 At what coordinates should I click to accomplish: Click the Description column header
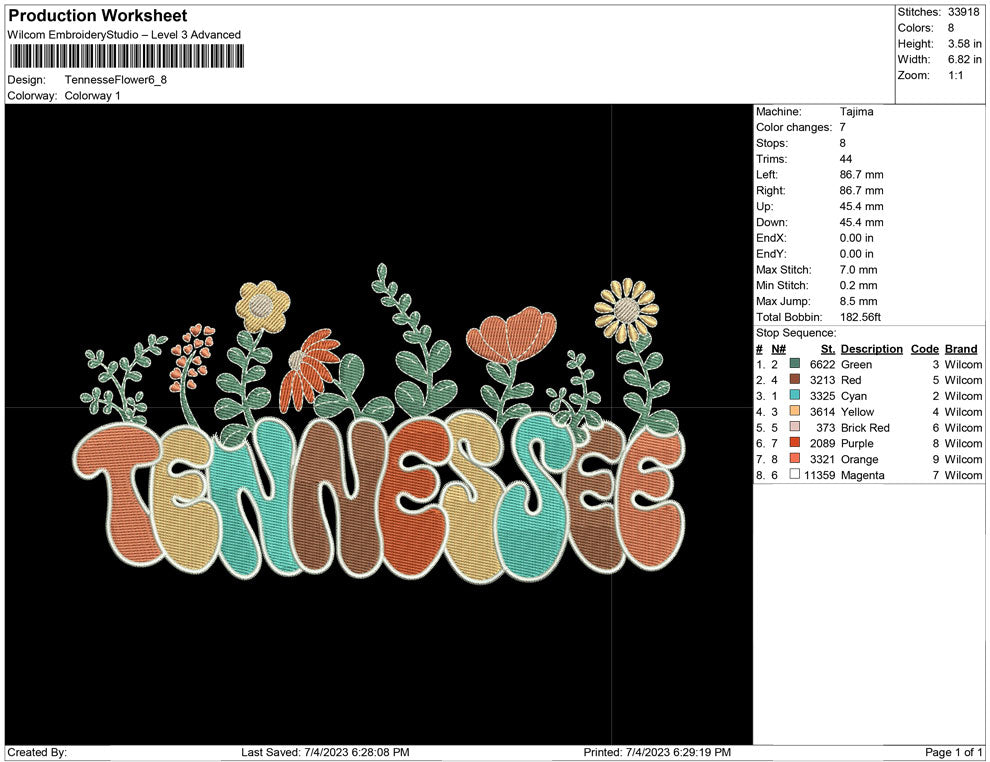pos(872,349)
